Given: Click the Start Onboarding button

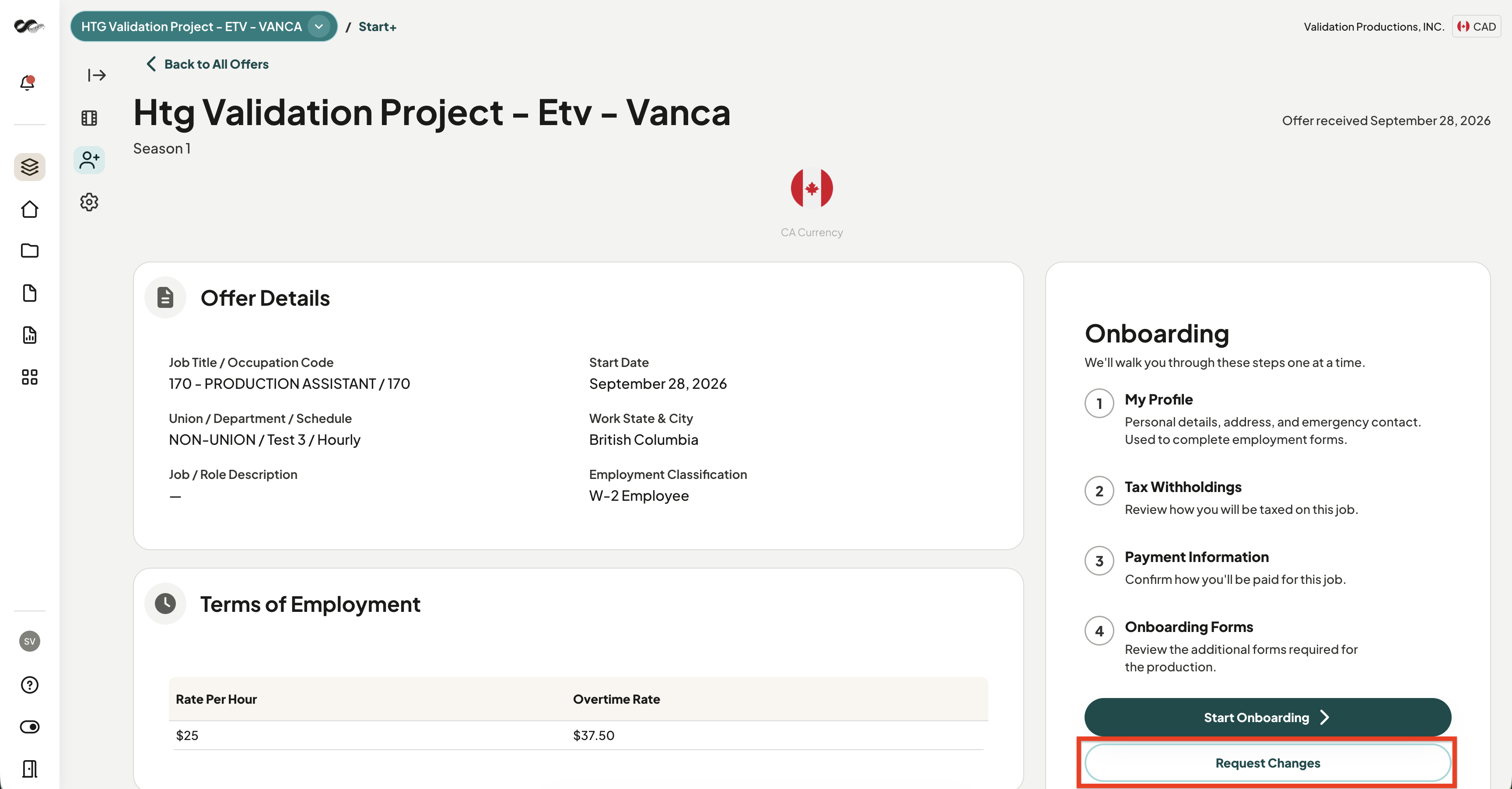Looking at the screenshot, I should [1267, 717].
